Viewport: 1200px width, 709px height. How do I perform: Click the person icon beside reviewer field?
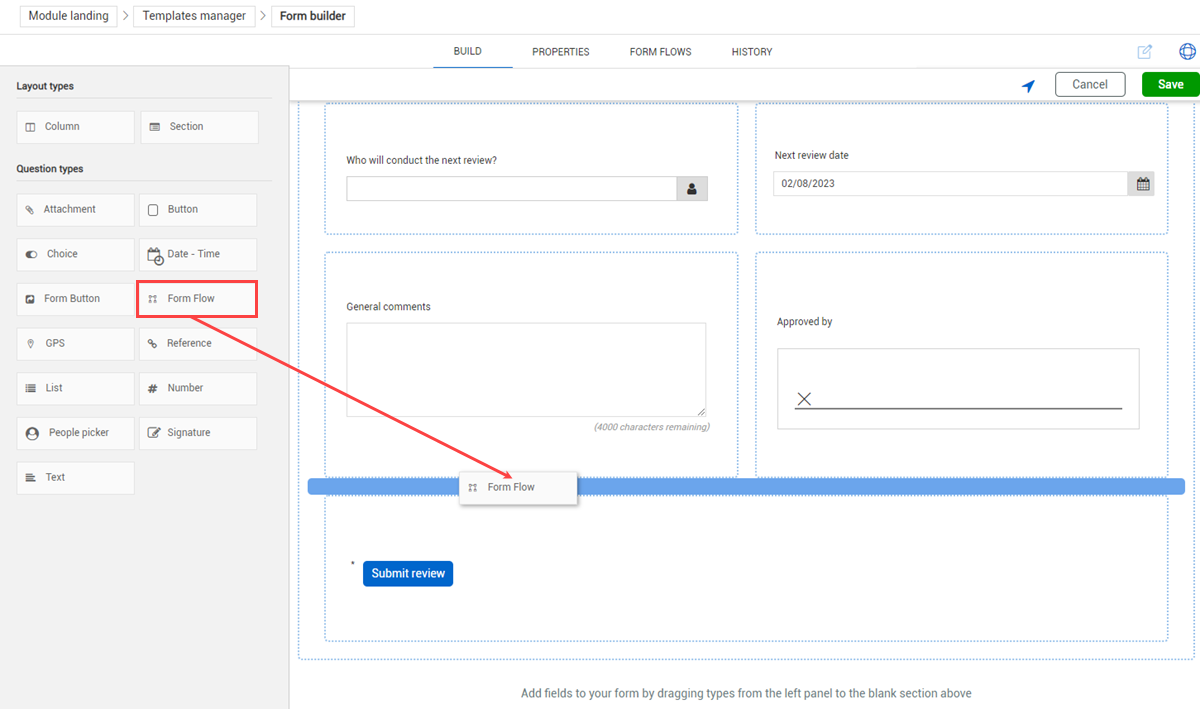click(691, 189)
